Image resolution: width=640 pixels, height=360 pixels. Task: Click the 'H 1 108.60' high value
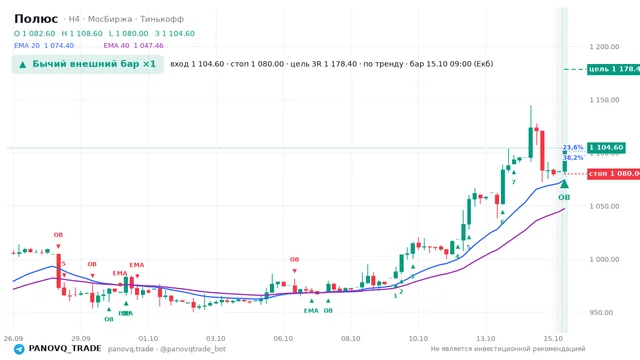[82, 33]
